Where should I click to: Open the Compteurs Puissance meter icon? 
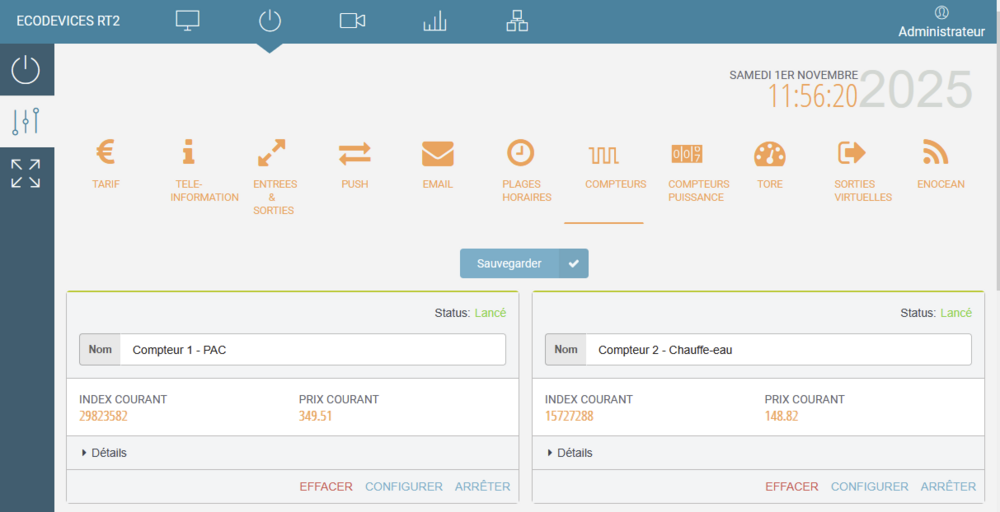(x=686, y=153)
